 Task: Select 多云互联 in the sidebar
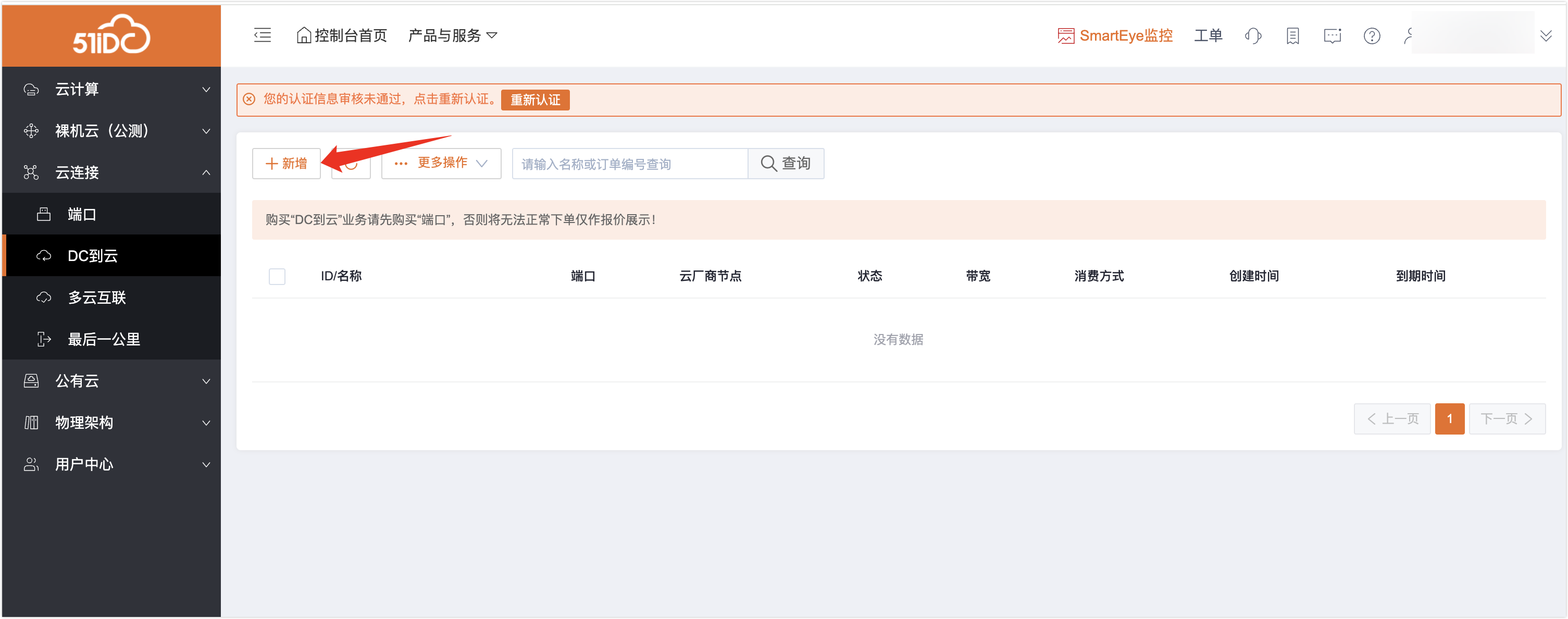[97, 298]
